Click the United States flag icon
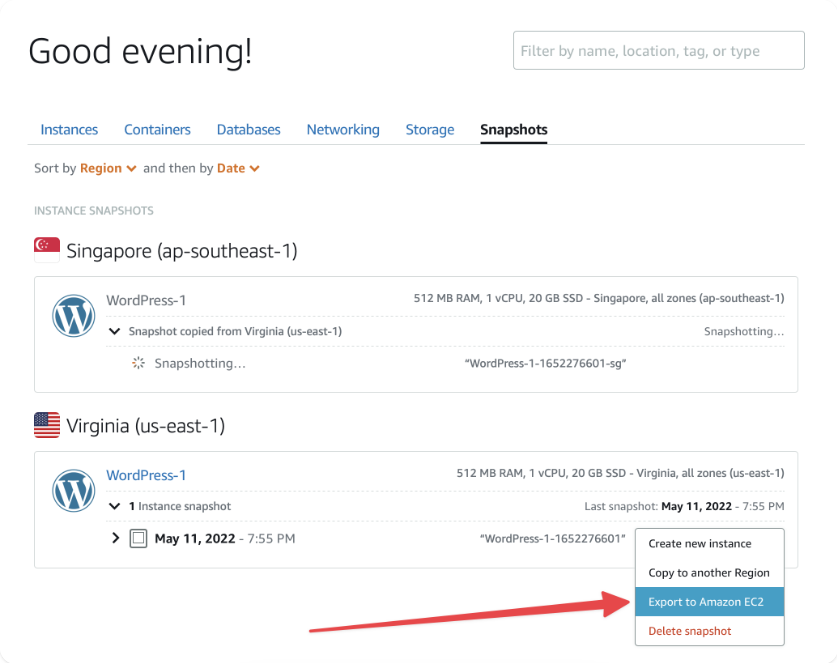837x663 pixels. coord(47,425)
